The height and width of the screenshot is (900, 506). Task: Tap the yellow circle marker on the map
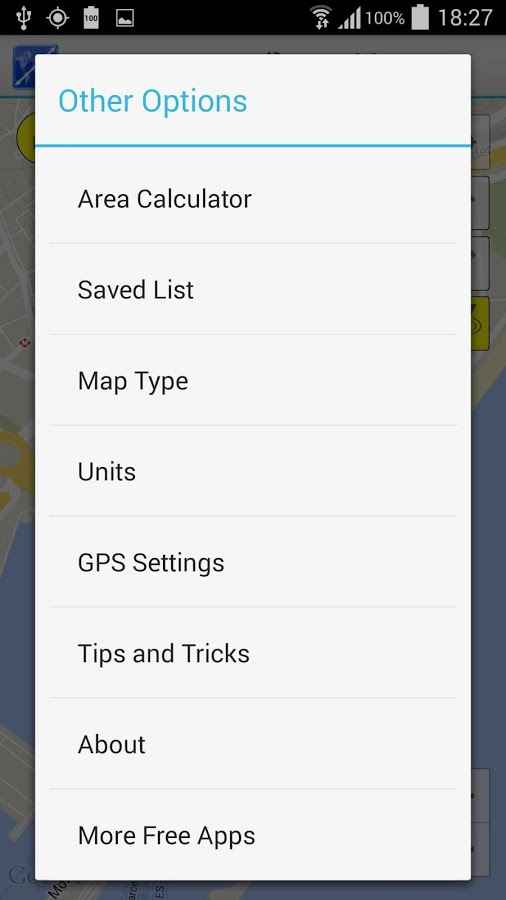coord(26,137)
